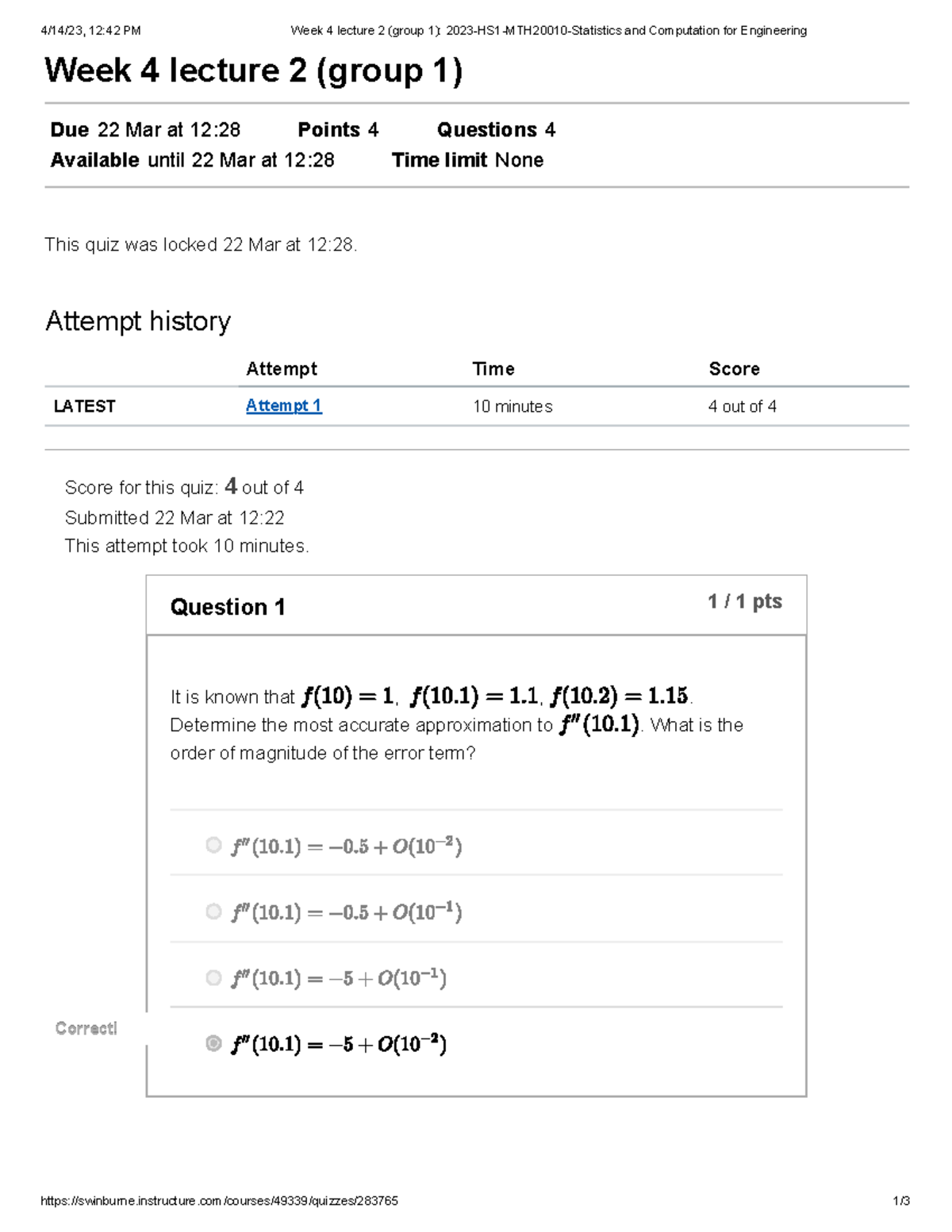Screen dimensions: 952x1232
Task: Click the LATEST row label
Action: tap(83, 405)
